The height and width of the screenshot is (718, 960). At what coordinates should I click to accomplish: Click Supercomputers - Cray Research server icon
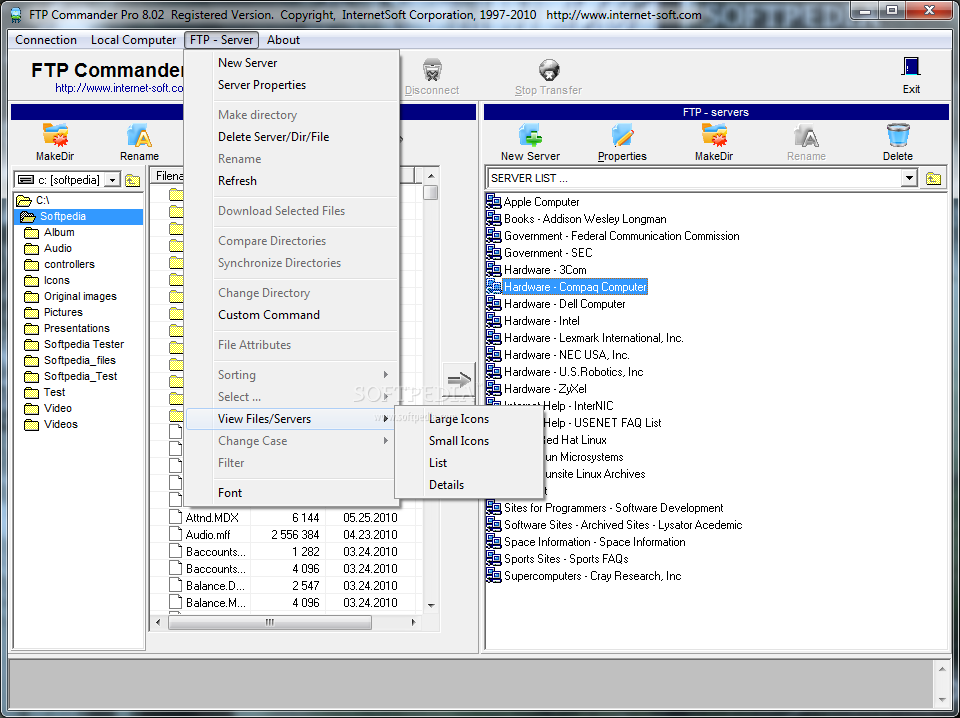[x=493, y=575]
